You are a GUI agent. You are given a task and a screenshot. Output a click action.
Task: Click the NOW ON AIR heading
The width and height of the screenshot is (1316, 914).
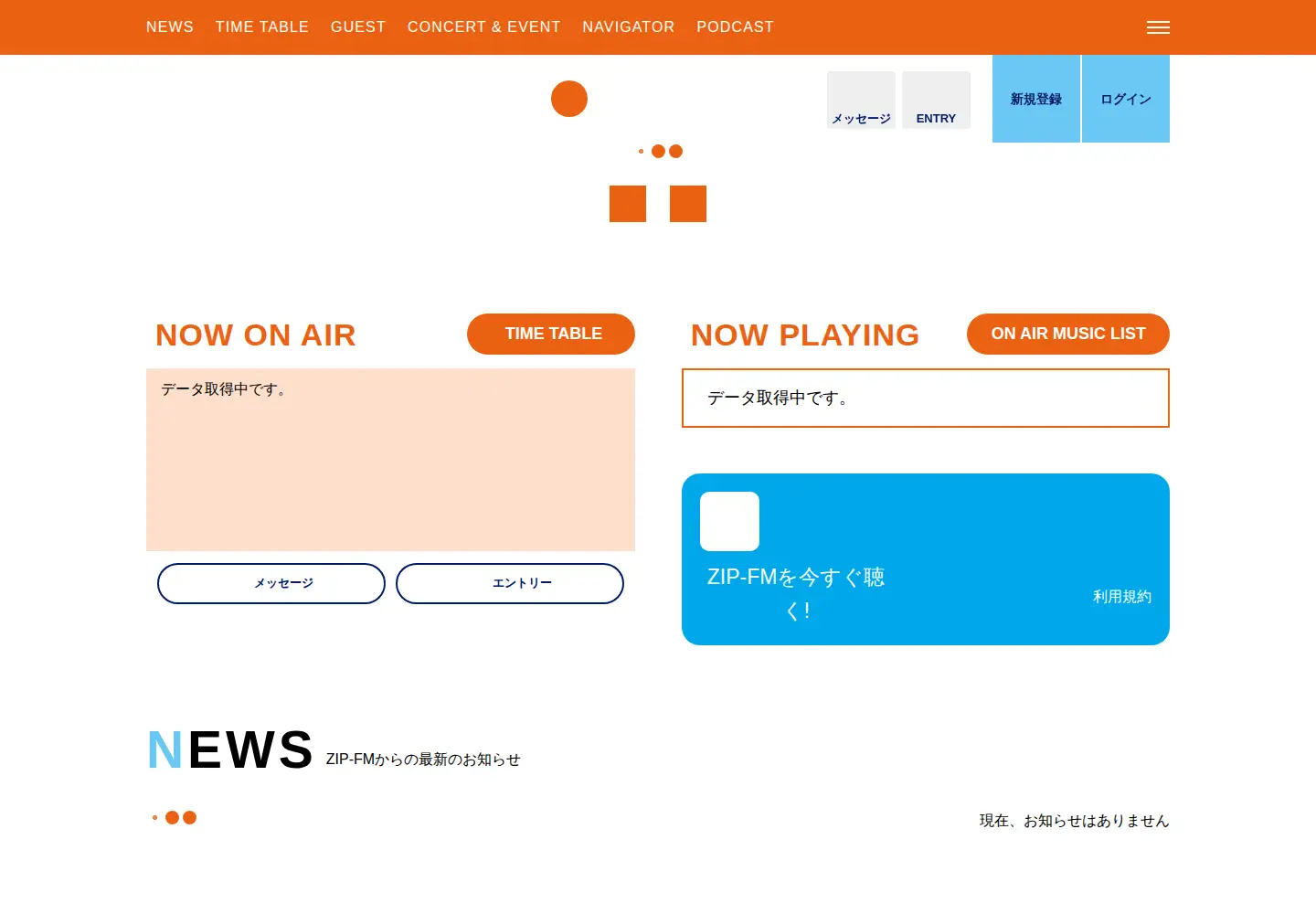click(x=256, y=335)
